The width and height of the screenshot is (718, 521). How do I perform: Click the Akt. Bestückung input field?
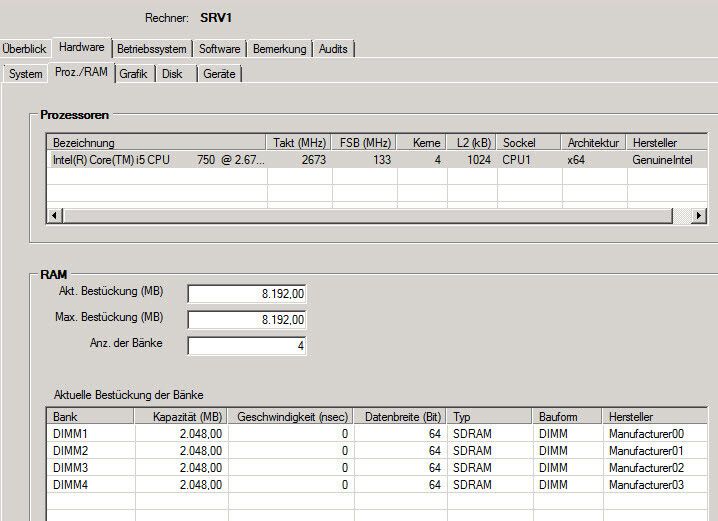247,293
